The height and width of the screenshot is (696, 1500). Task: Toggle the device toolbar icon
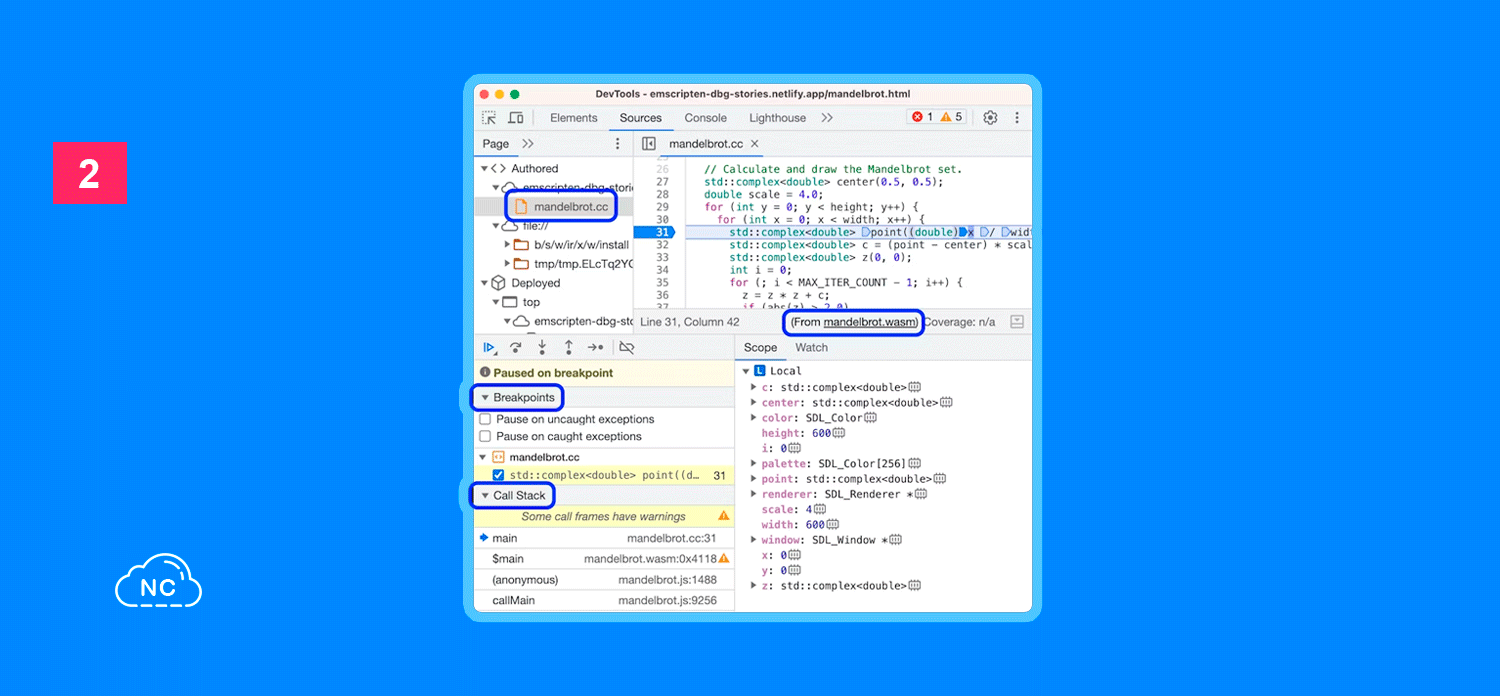516,118
